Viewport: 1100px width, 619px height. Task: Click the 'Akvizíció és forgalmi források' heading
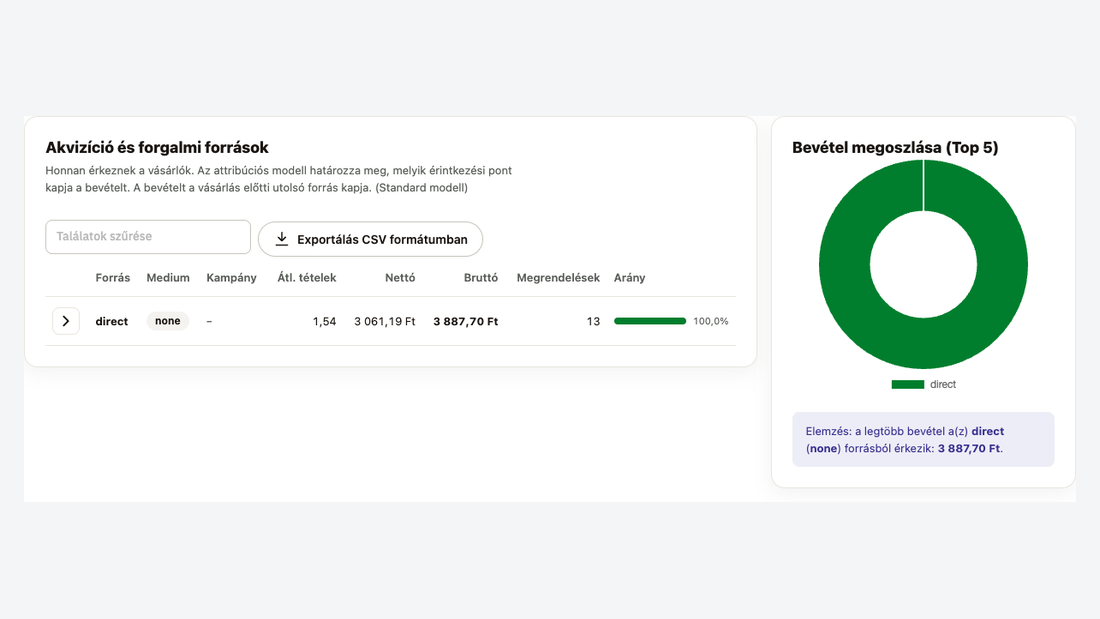pyautogui.click(x=157, y=147)
